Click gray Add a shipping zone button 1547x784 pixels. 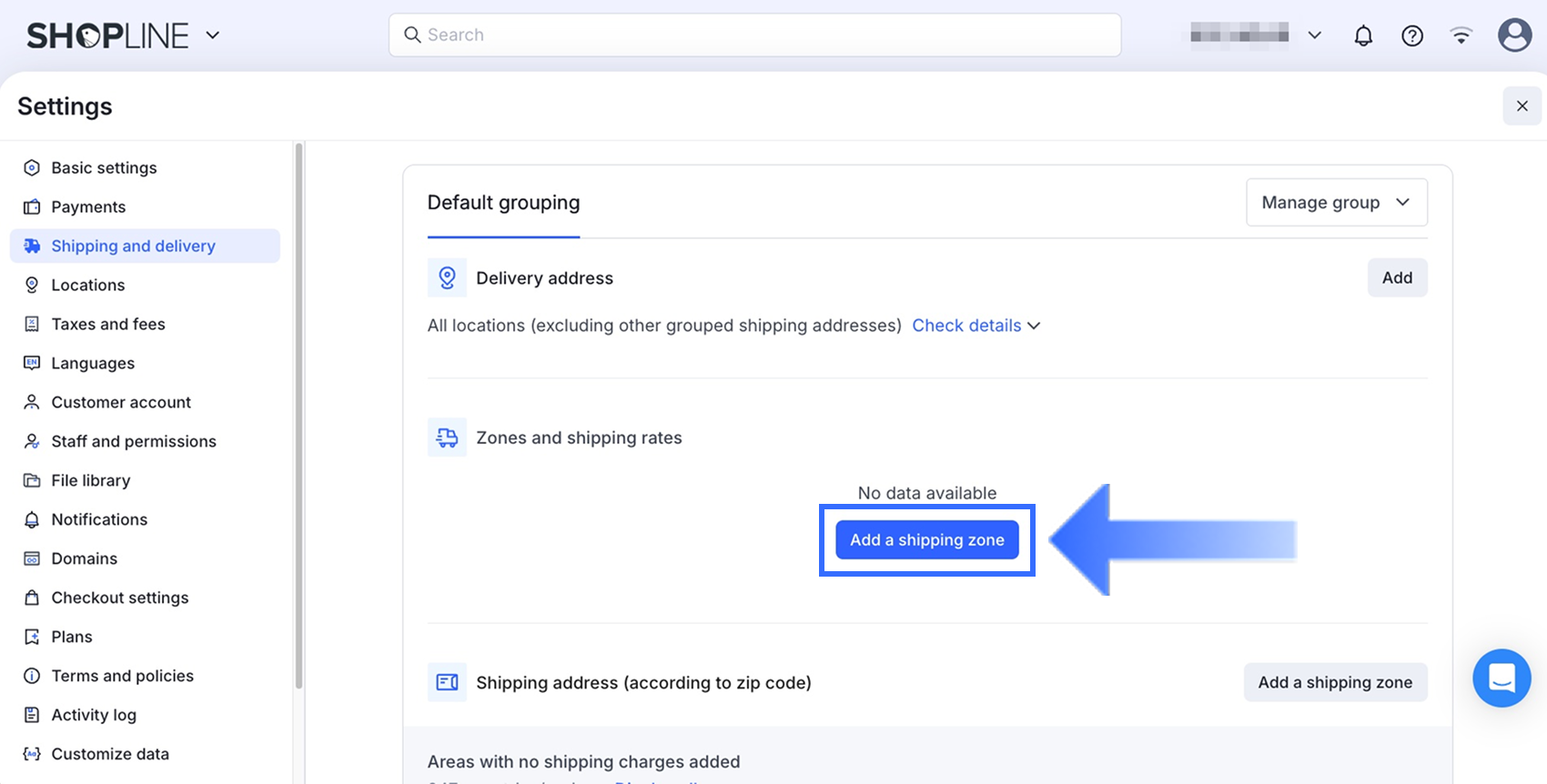[x=1335, y=682]
